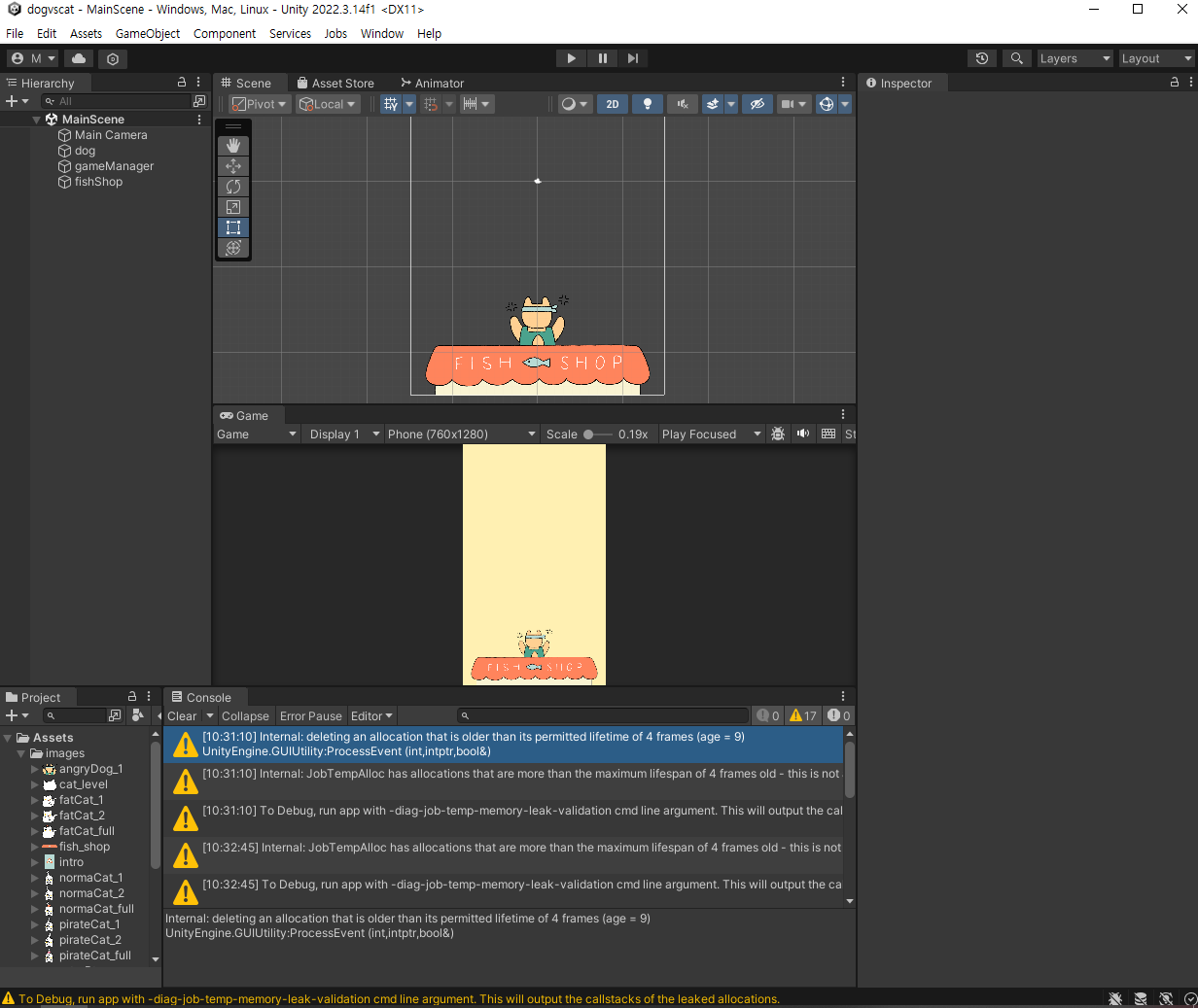Lock the Inspector panel padlock
This screenshot has height=1008, width=1198.
point(1175,83)
